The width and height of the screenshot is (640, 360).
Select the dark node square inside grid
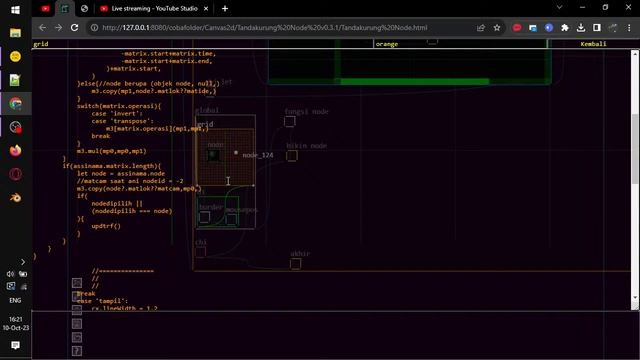[213, 155]
